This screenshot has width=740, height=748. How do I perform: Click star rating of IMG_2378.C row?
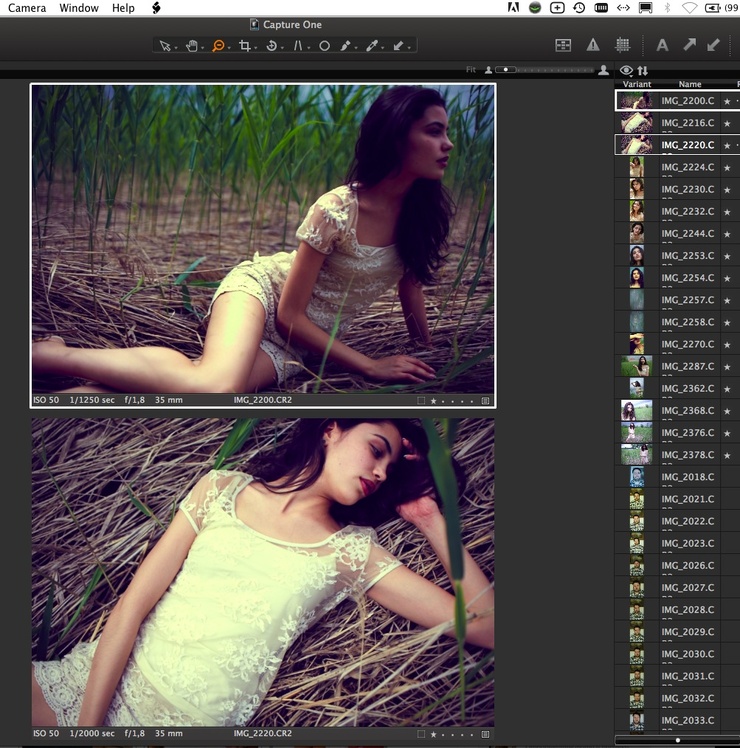pos(727,456)
